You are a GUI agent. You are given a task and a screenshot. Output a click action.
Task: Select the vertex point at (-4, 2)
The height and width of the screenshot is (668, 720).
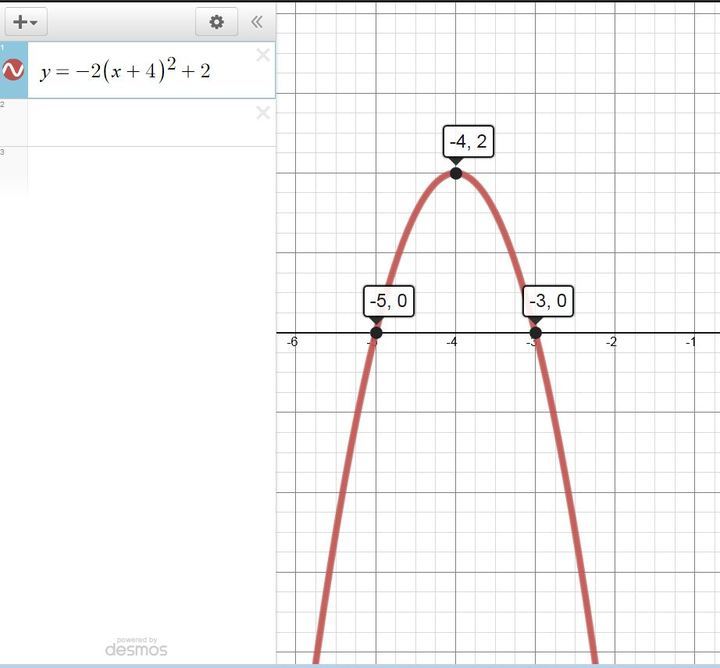point(456,173)
